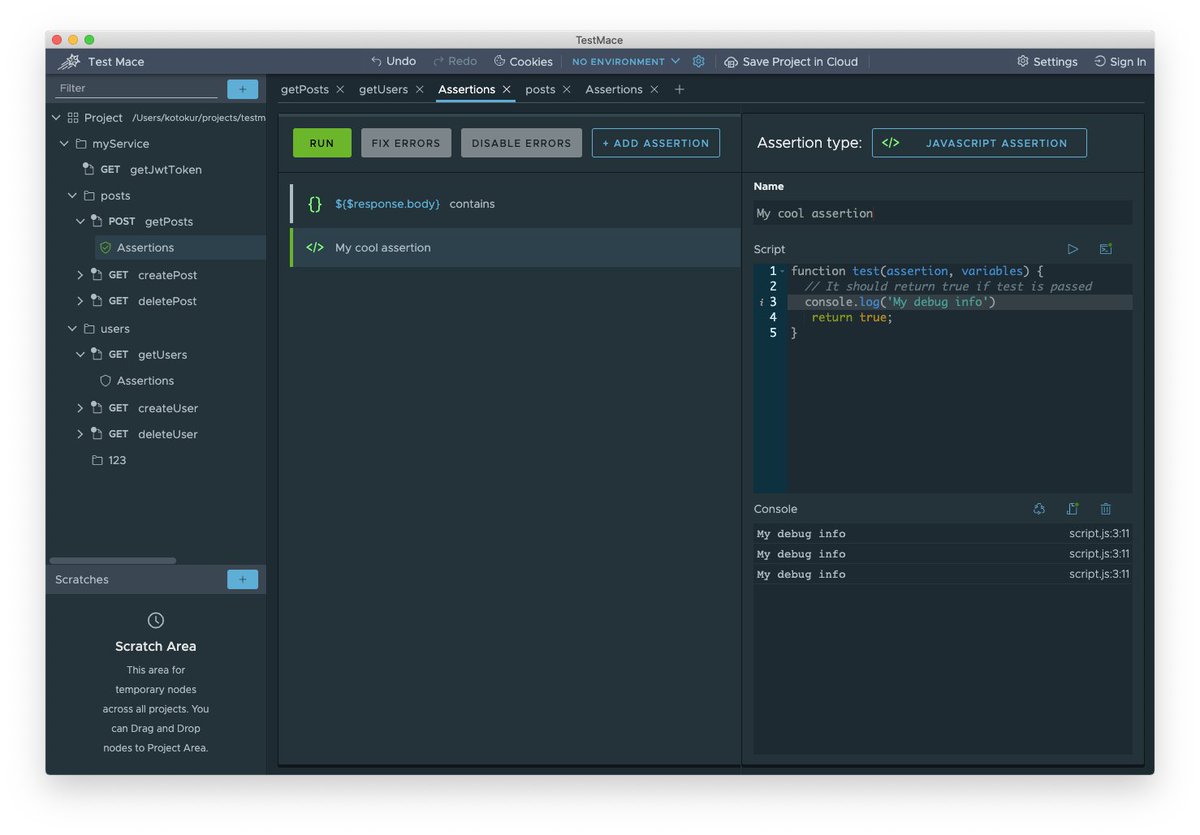Switch to the last Assertions tab
This screenshot has height=835, width=1200.
614,89
